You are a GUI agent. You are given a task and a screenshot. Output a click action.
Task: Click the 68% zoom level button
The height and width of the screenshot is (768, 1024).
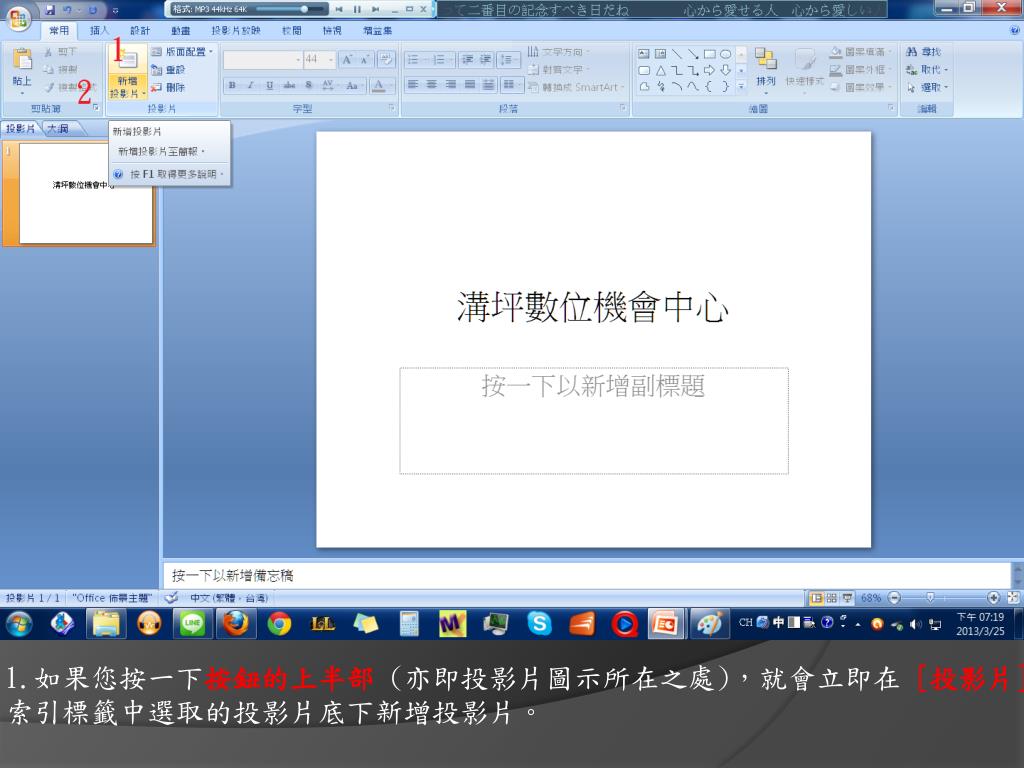pyautogui.click(x=871, y=598)
